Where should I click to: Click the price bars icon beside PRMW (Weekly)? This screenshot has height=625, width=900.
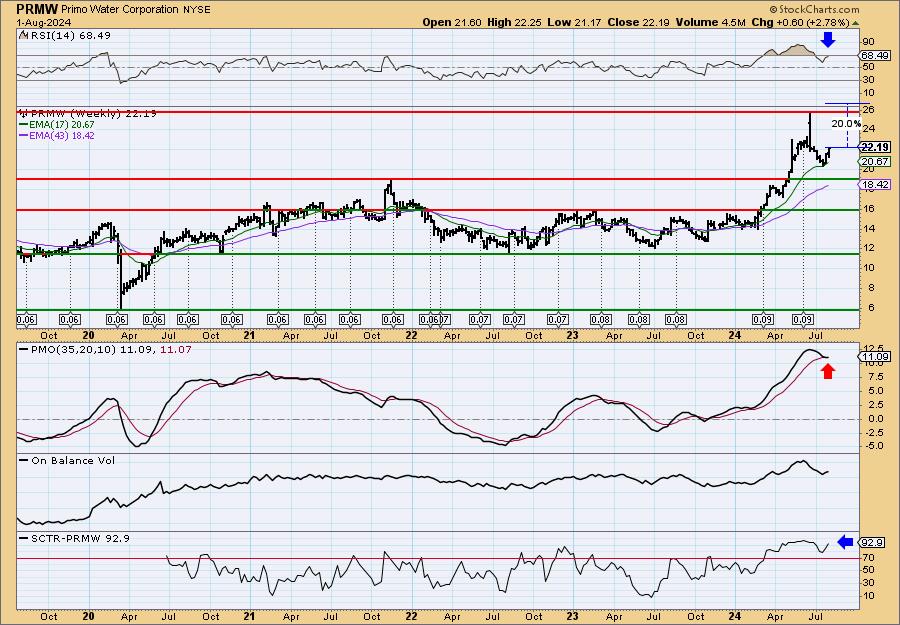23,113
